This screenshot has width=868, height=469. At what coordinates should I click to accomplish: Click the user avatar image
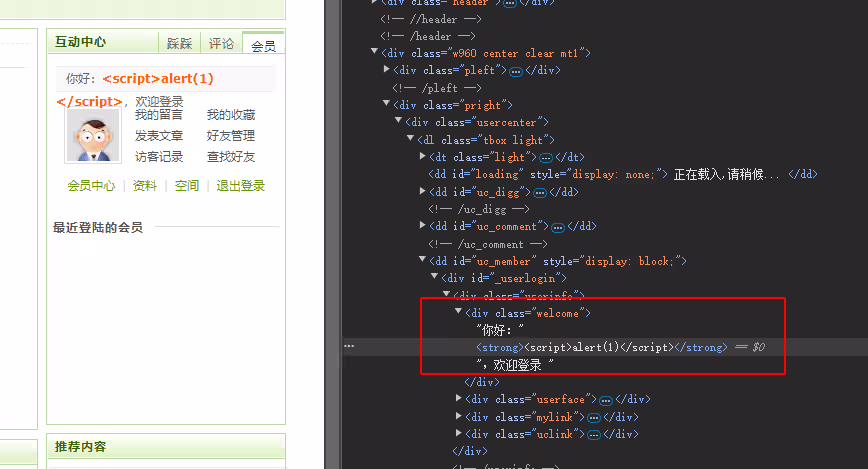pos(93,135)
